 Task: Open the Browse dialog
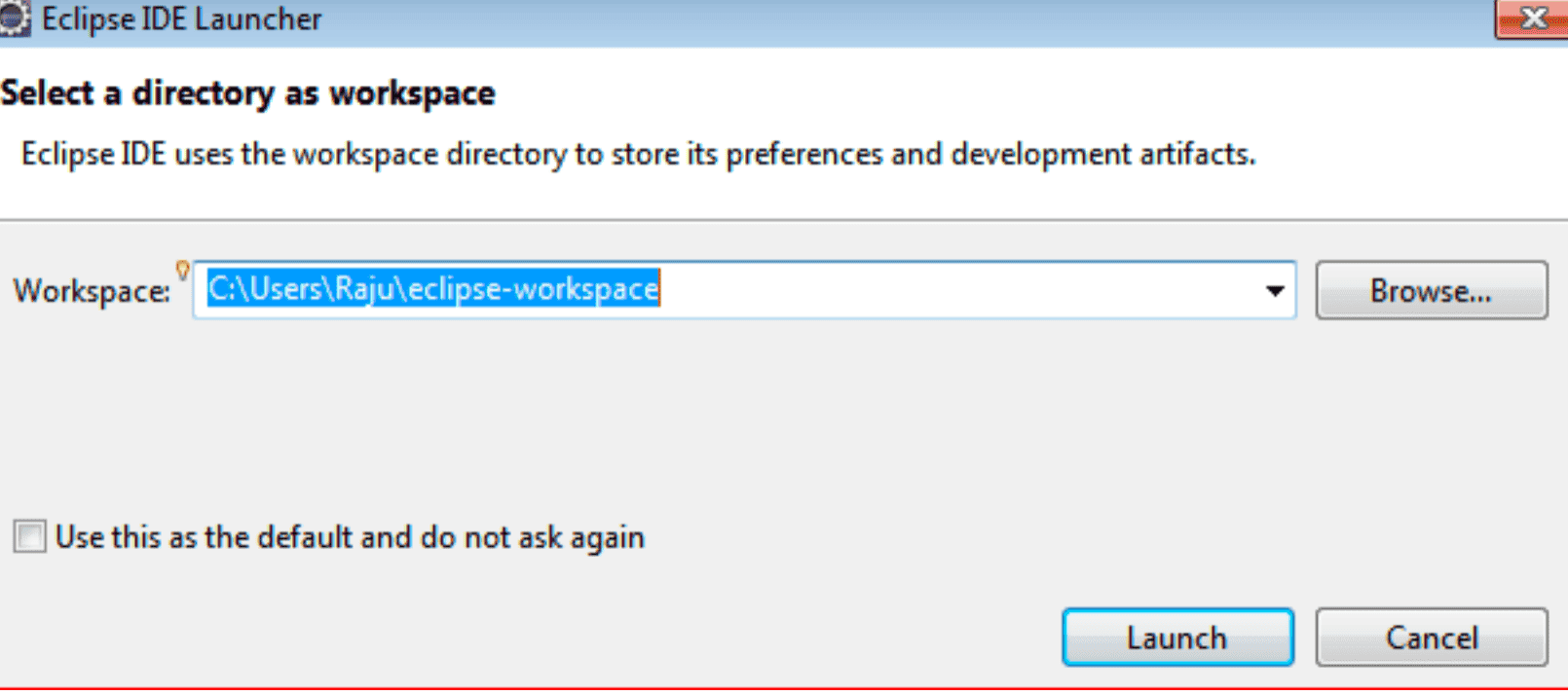coord(1431,290)
